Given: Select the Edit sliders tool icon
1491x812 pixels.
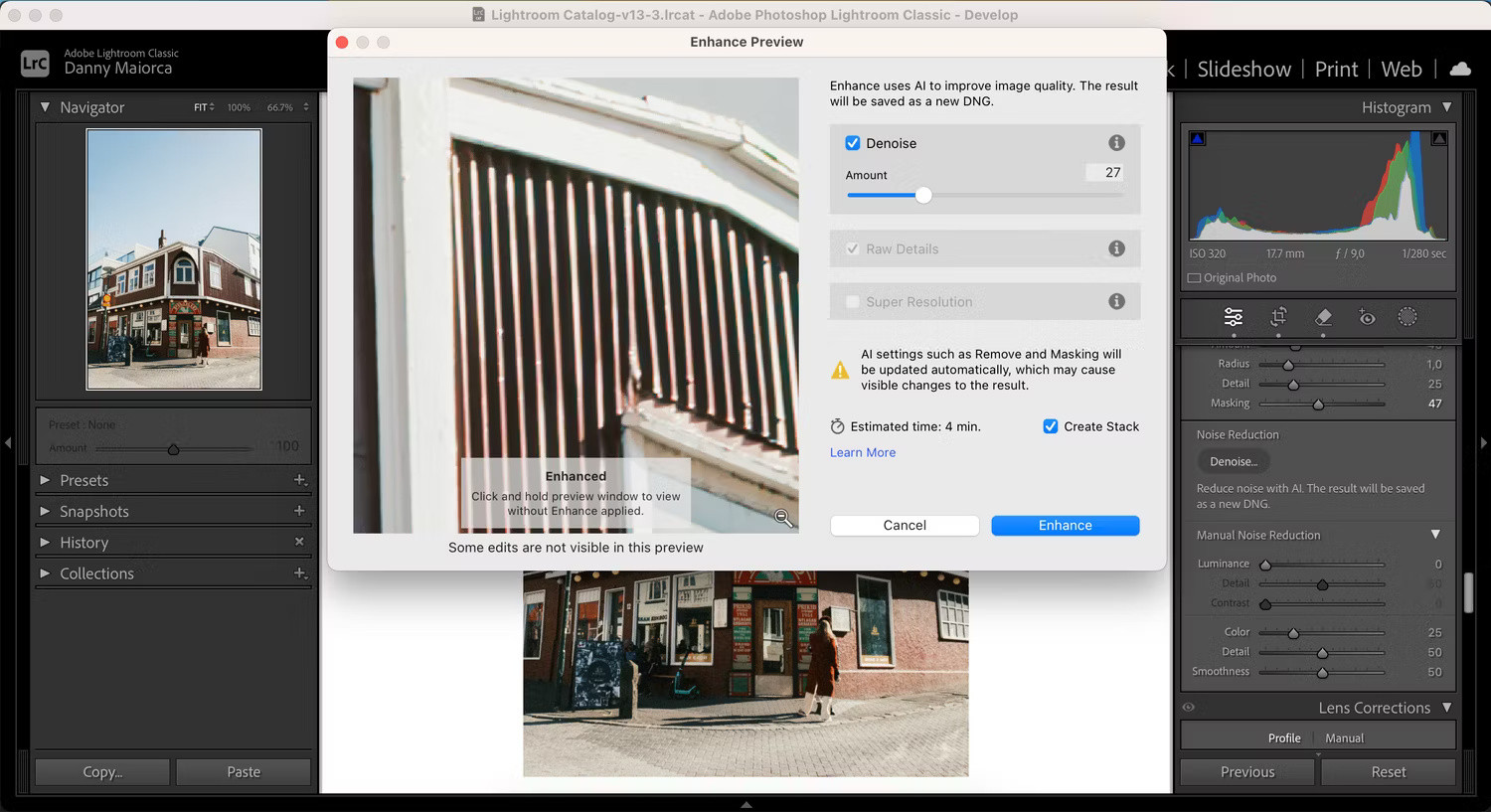Looking at the screenshot, I should pyautogui.click(x=1233, y=317).
